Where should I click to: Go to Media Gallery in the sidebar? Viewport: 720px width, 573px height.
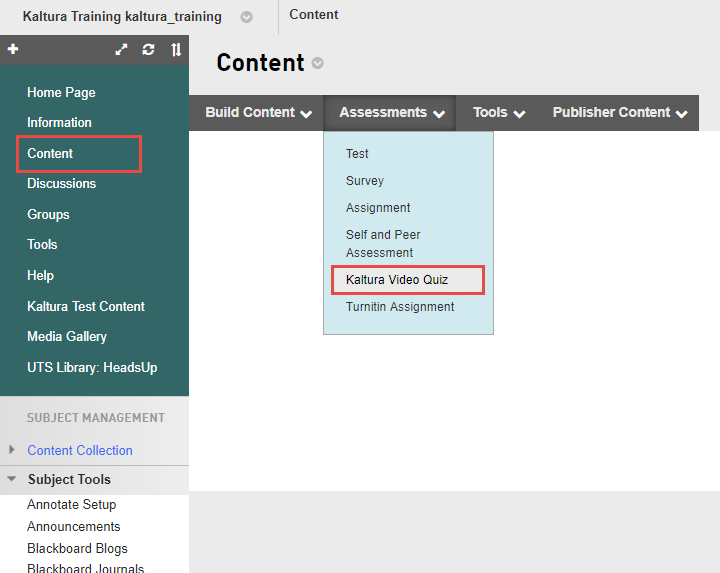click(67, 337)
